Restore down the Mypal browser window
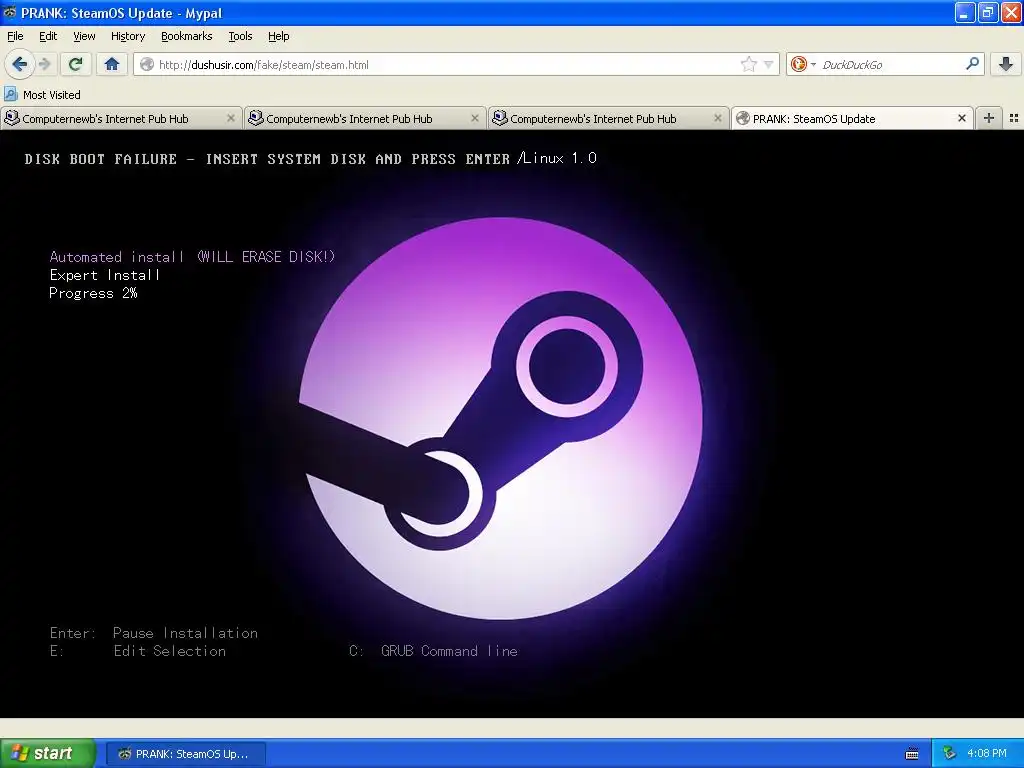This screenshot has width=1024, height=768. (988, 12)
